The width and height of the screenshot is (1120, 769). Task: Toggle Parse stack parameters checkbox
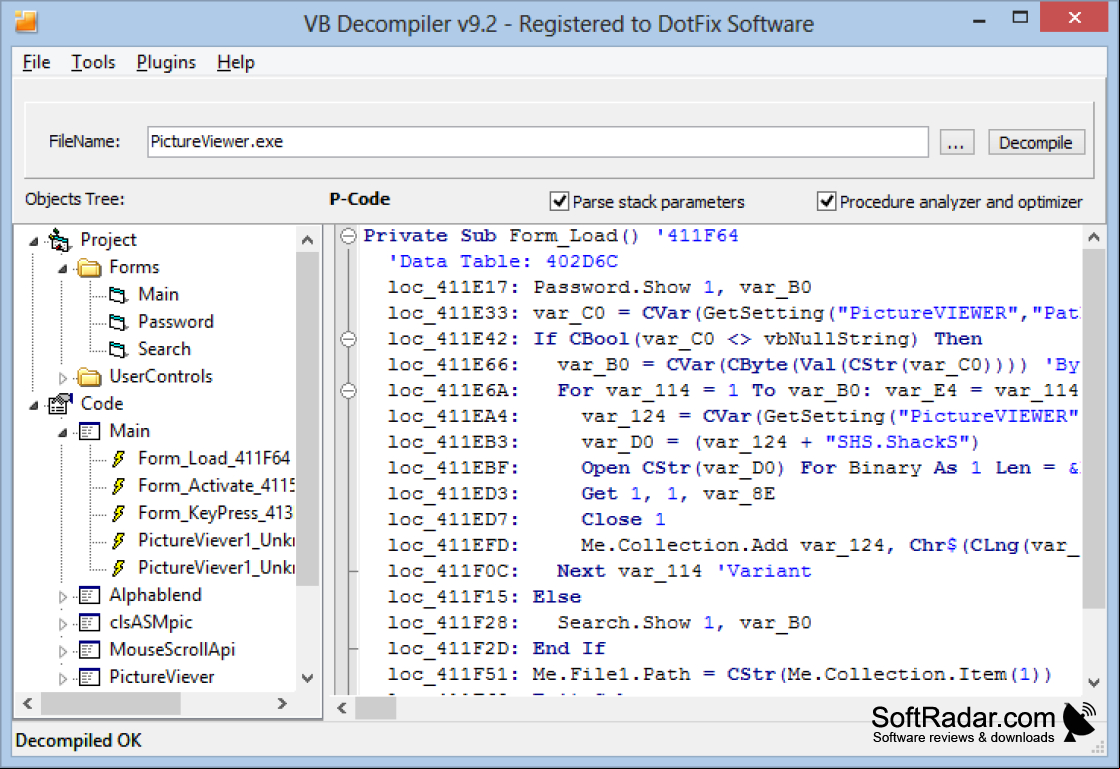[x=559, y=201]
